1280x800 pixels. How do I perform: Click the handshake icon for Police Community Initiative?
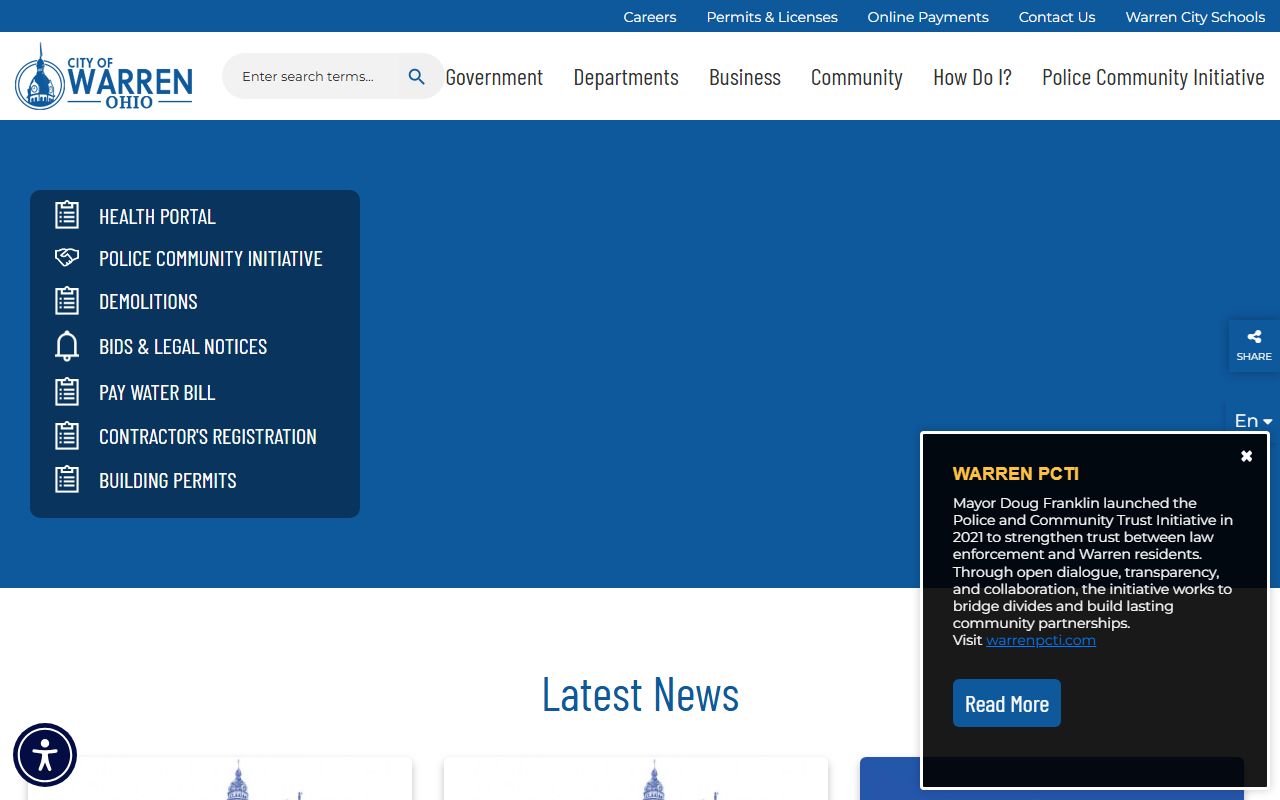tap(67, 258)
